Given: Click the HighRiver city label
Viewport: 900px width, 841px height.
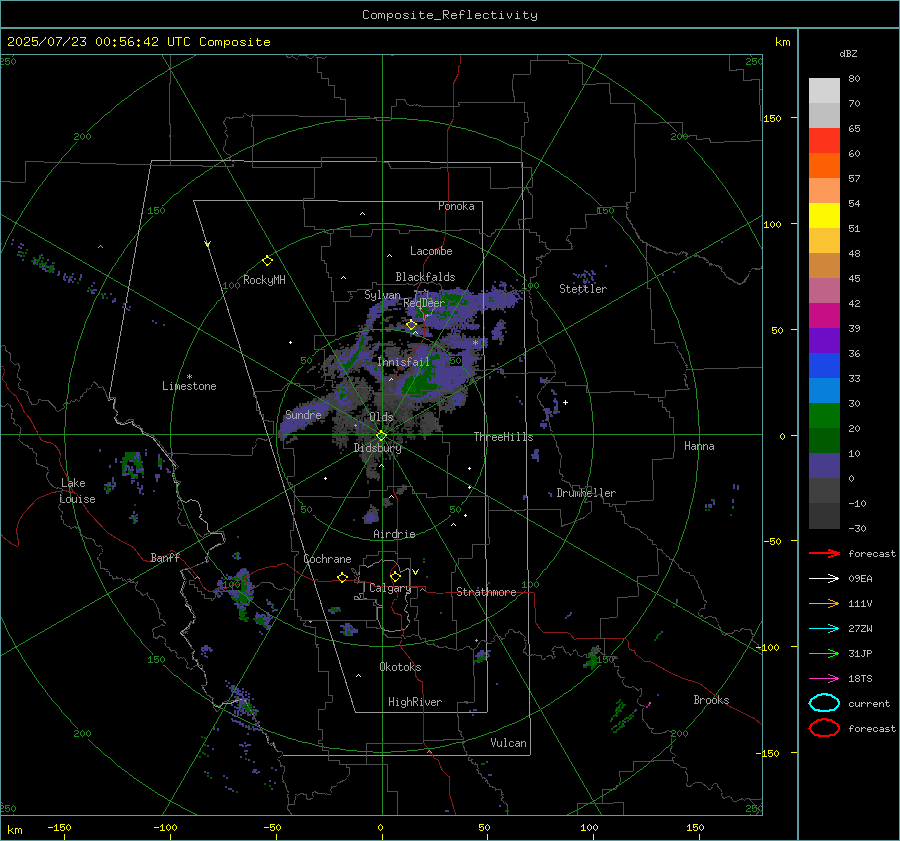Looking at the screenshot, I should tap(415, 702).
